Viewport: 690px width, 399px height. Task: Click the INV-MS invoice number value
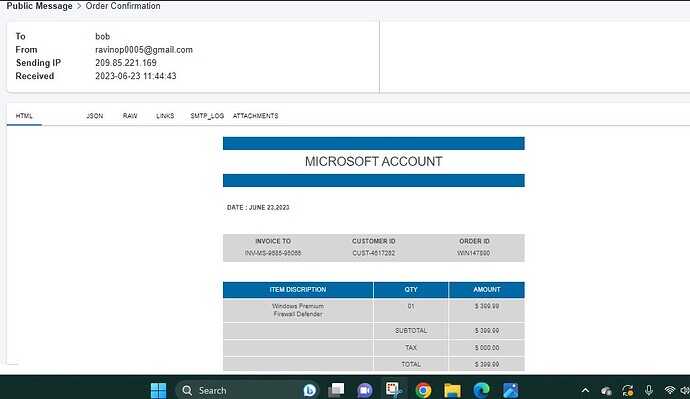[x=273, y=253]
